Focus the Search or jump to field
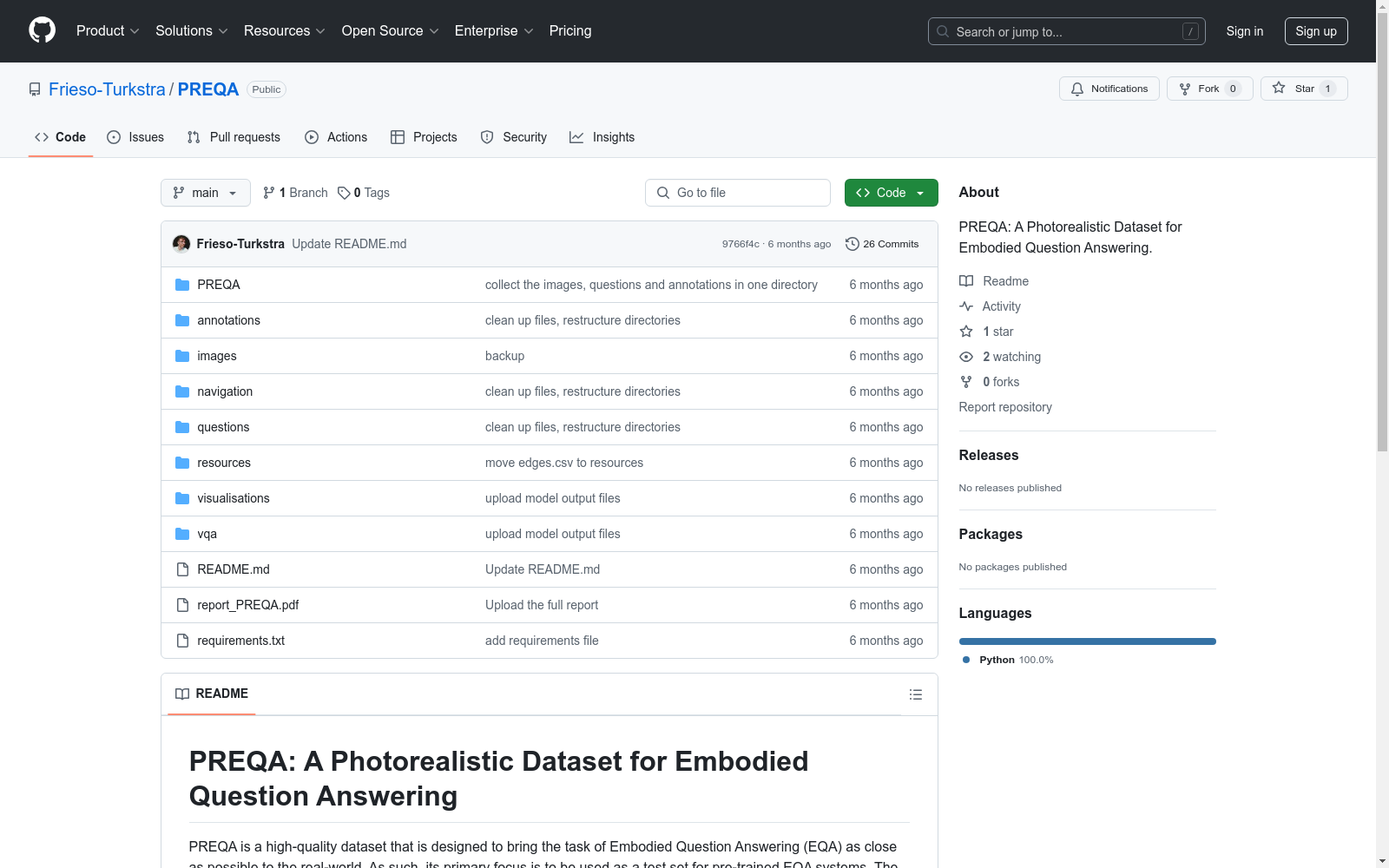This screenshot has height=868, width=1389. tap(1066, 31)
